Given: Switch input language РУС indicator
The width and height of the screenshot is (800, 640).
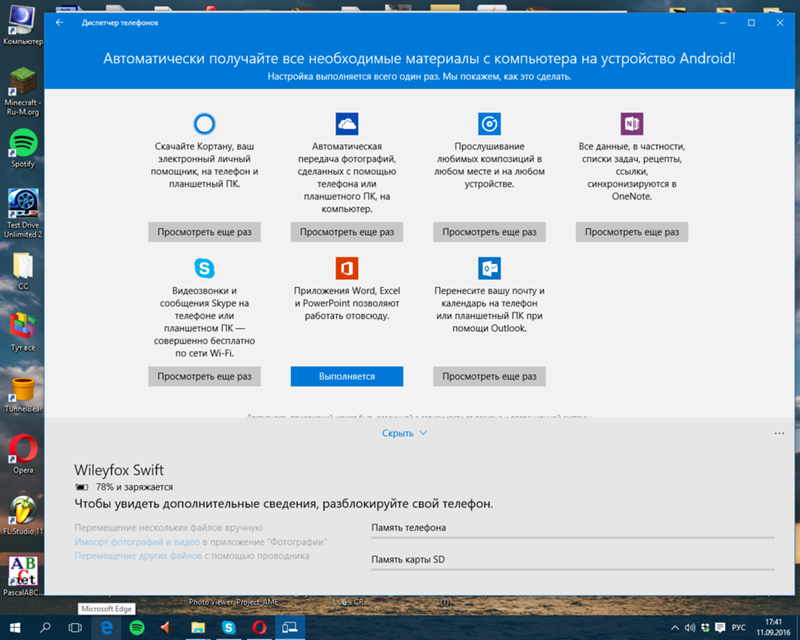Looking at the screenshot, I should [x=738, y=628].
